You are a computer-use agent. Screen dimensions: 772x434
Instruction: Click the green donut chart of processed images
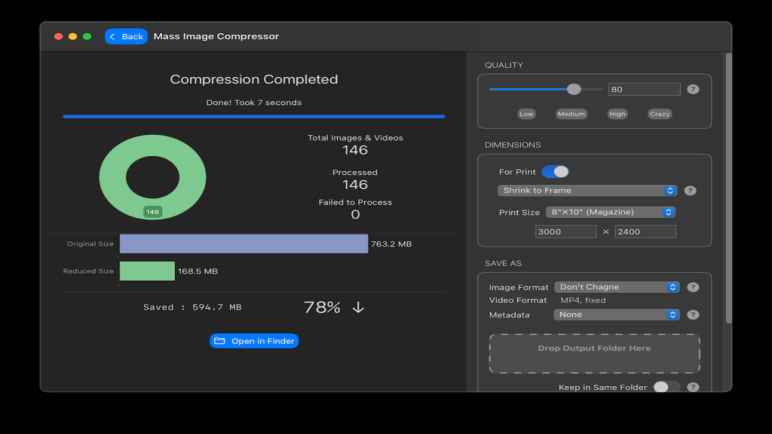tap(153, 176)
